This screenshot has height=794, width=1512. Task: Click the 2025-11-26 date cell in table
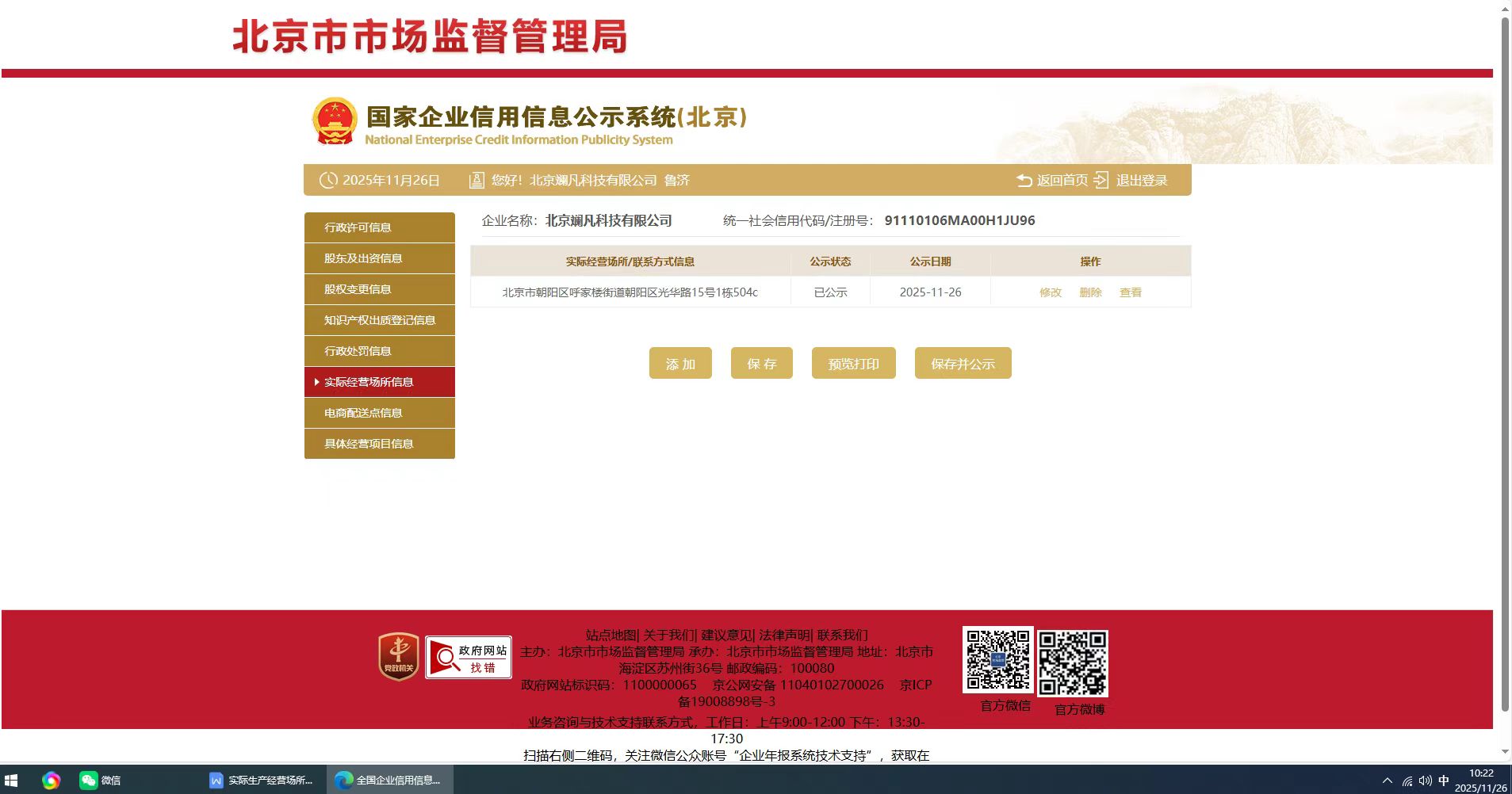click(x=931, y=292)
